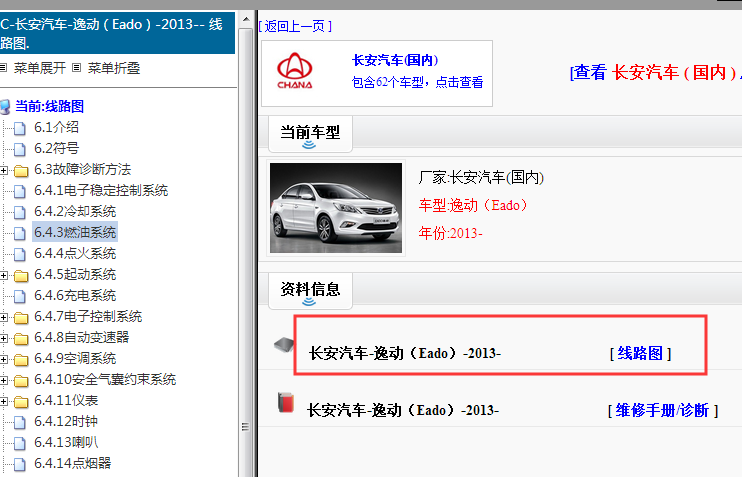This screenshot has height=477, width=742.
Task: Click the folder icon for 6.4.7电子控制系统
Action: coord(21,318)
